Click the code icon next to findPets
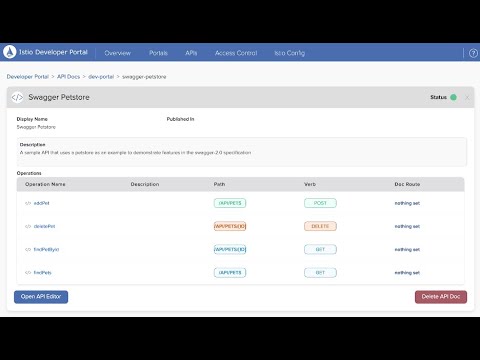Viewport: 480px width, 360px height. click(x=28, y=273)
